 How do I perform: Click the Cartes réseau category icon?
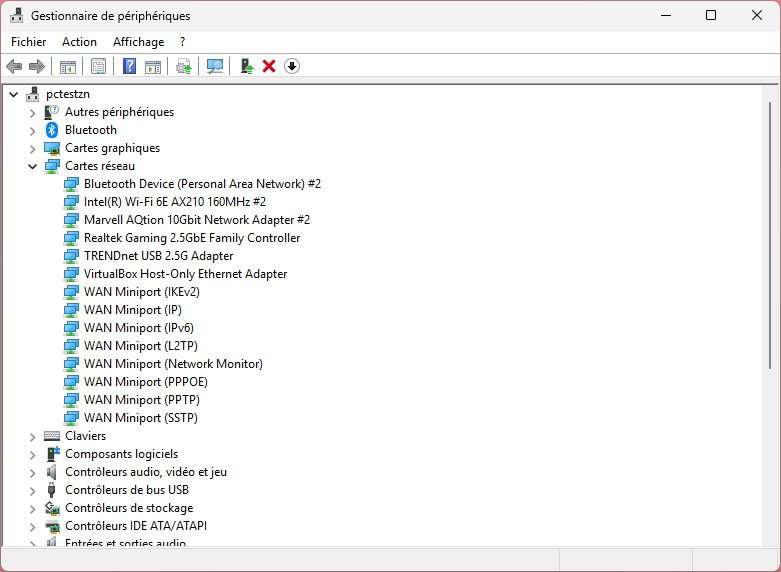52,166
